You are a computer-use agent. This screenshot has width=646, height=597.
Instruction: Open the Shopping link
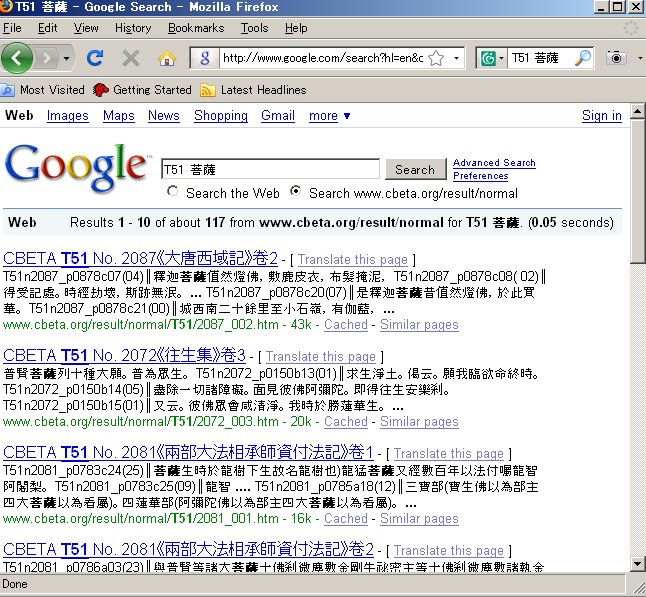click(x=221, y=116)
